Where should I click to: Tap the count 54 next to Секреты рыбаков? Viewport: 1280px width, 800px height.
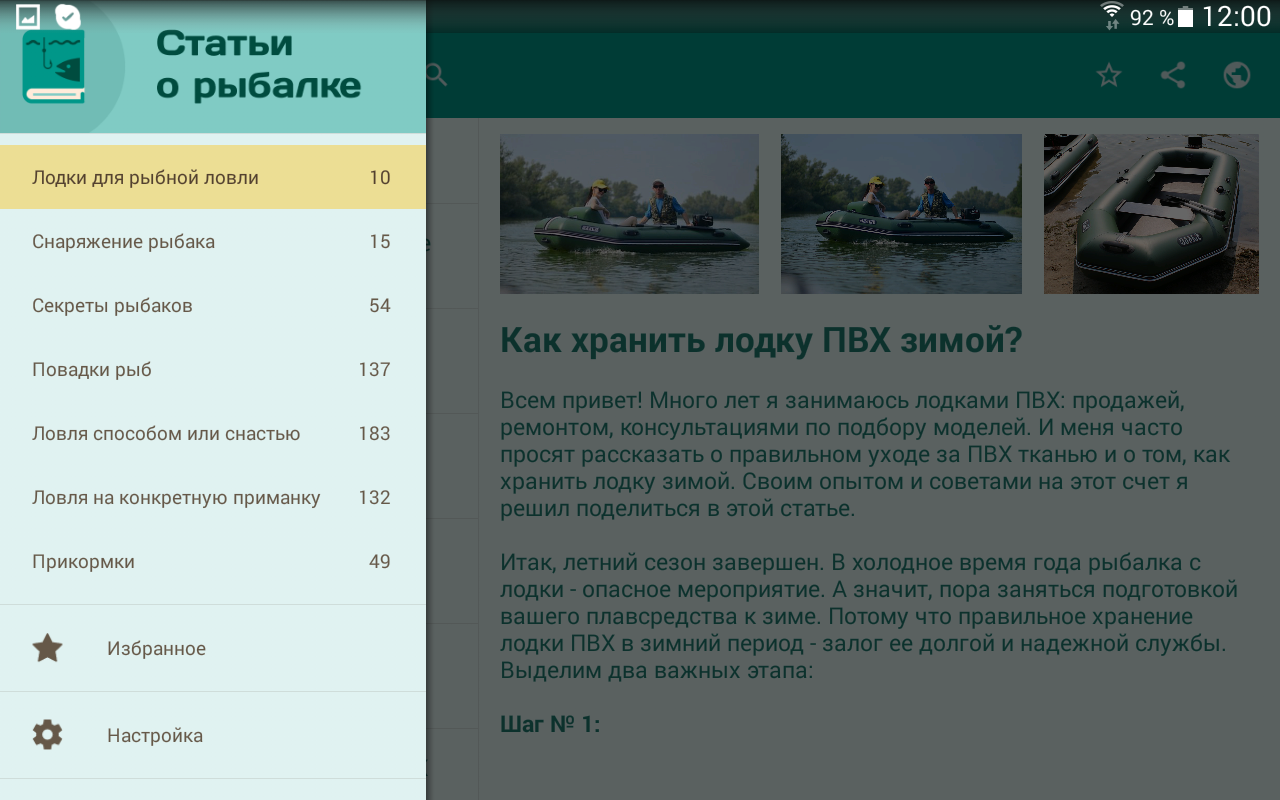380,306
